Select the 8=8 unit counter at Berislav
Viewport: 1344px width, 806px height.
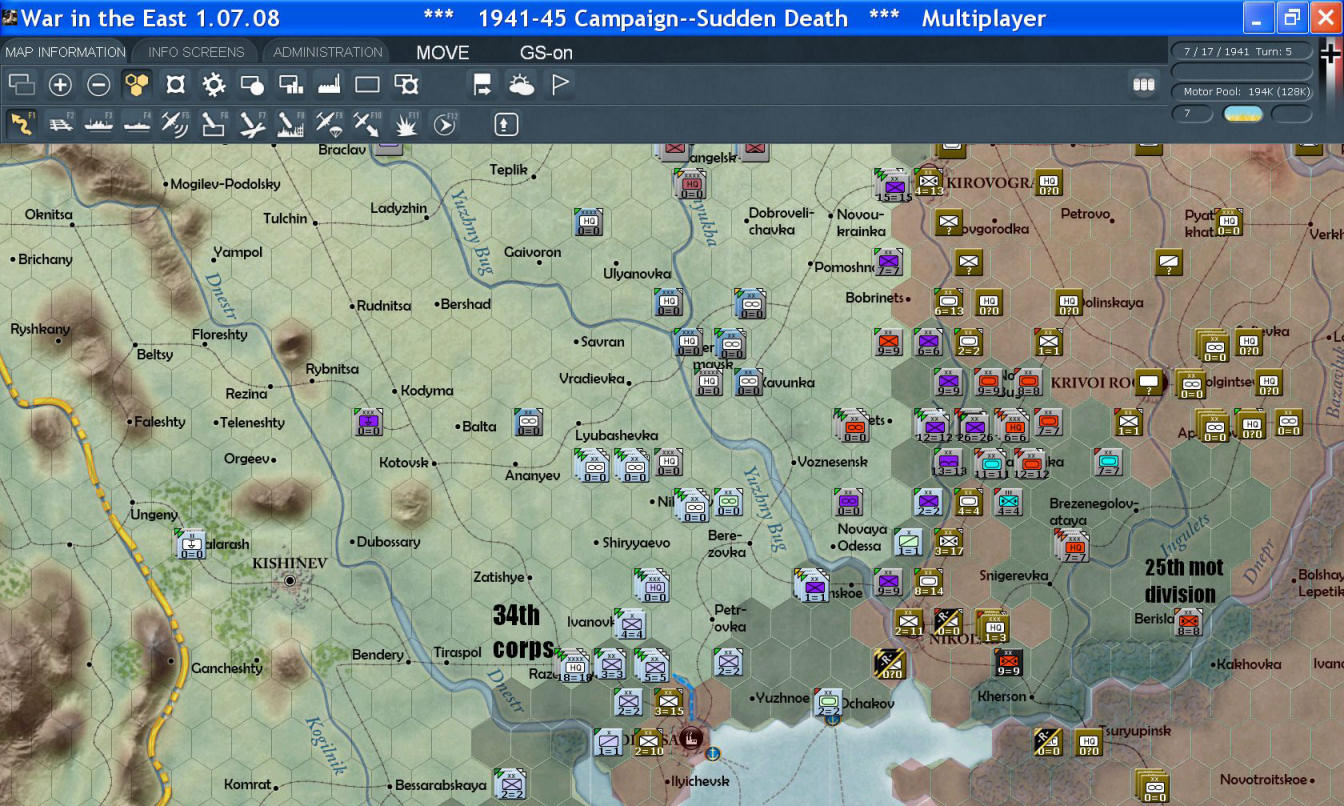(x=1188, y=622)
